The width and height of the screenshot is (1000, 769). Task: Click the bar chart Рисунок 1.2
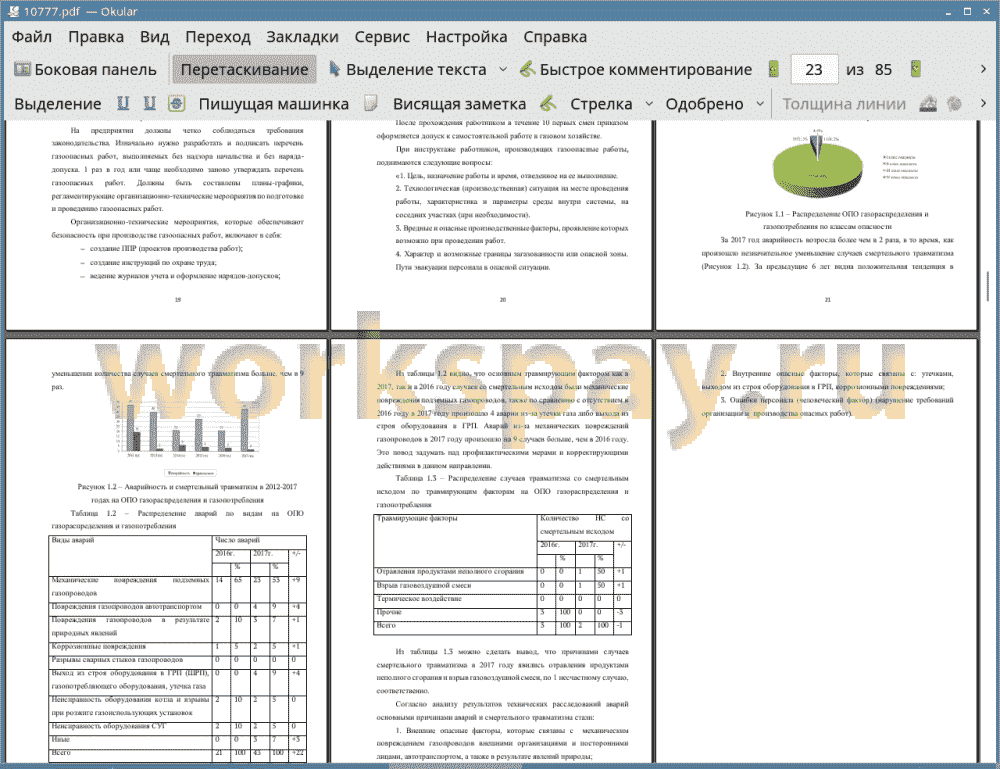tap(186, 428)
